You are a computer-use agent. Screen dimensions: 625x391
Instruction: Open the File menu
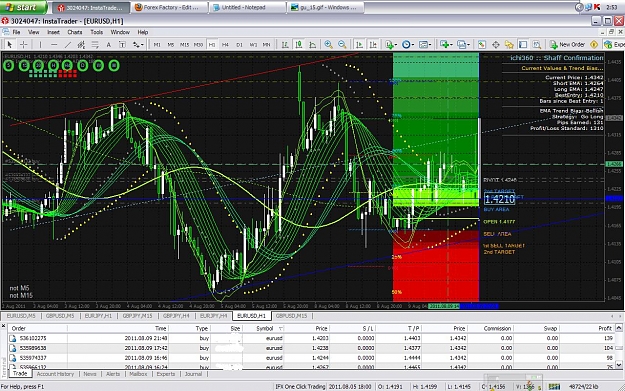point(16,32)
